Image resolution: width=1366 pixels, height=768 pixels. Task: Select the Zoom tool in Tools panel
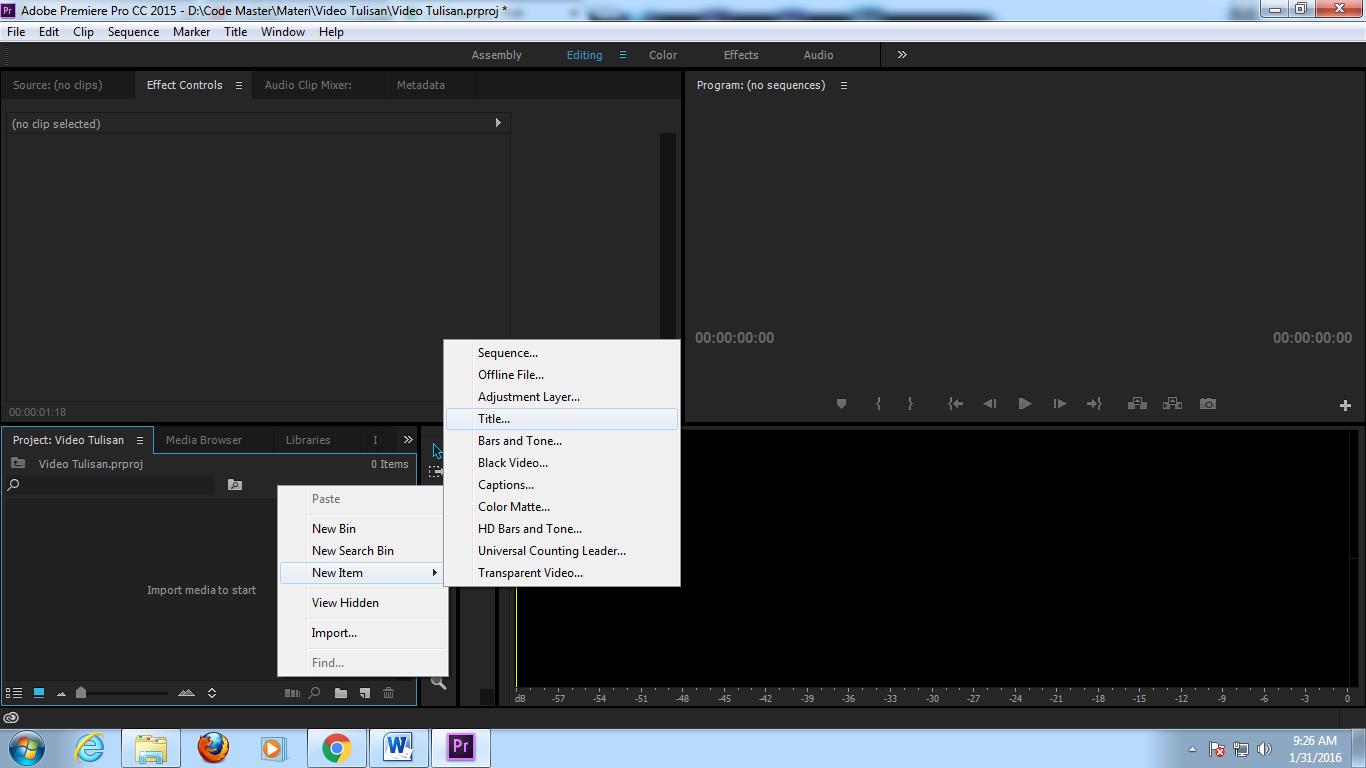point(438,682)
